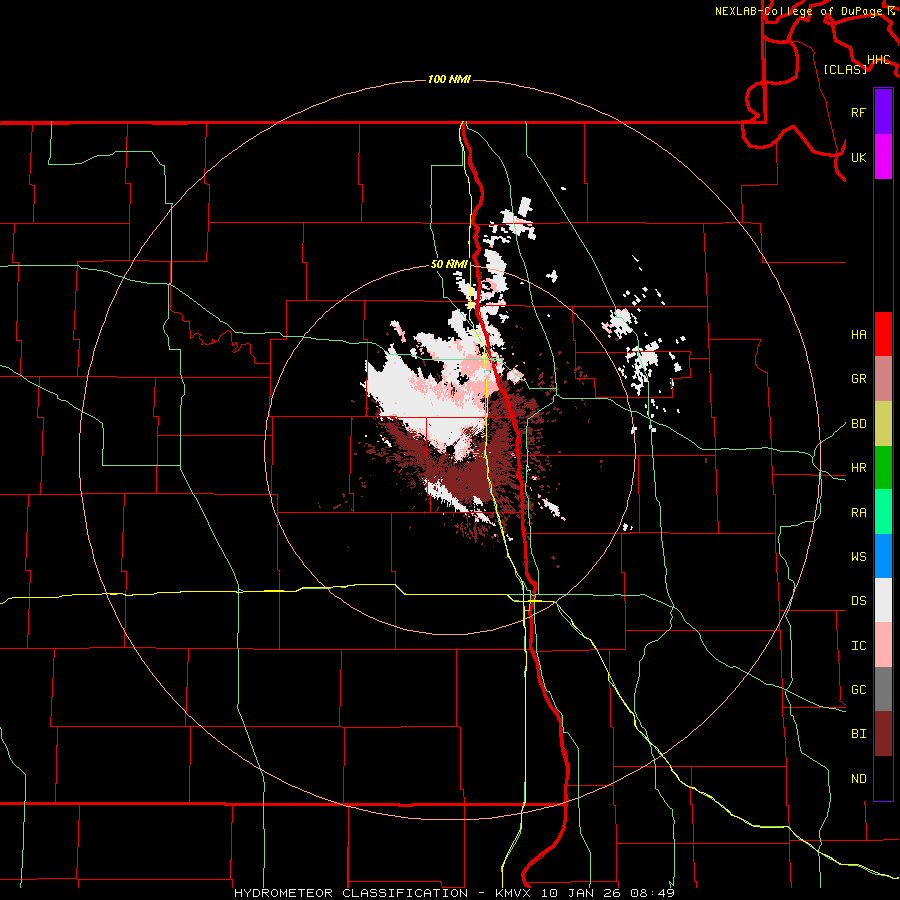Click the BD legend label

click(858, 424)
